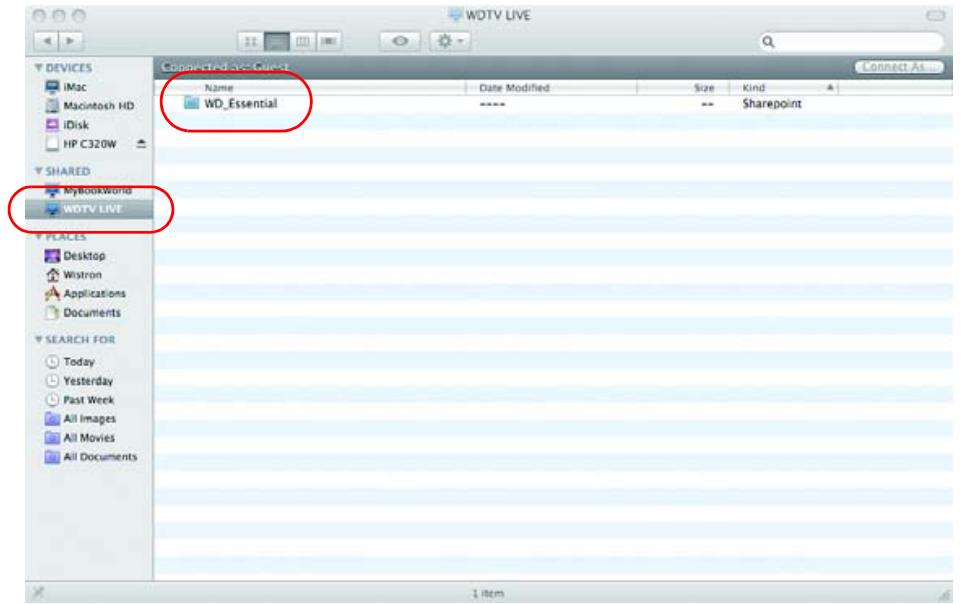Click the Sharepoint kind cell
The height and width of the screenshot is (604, 962).
(x=772, y=104)
